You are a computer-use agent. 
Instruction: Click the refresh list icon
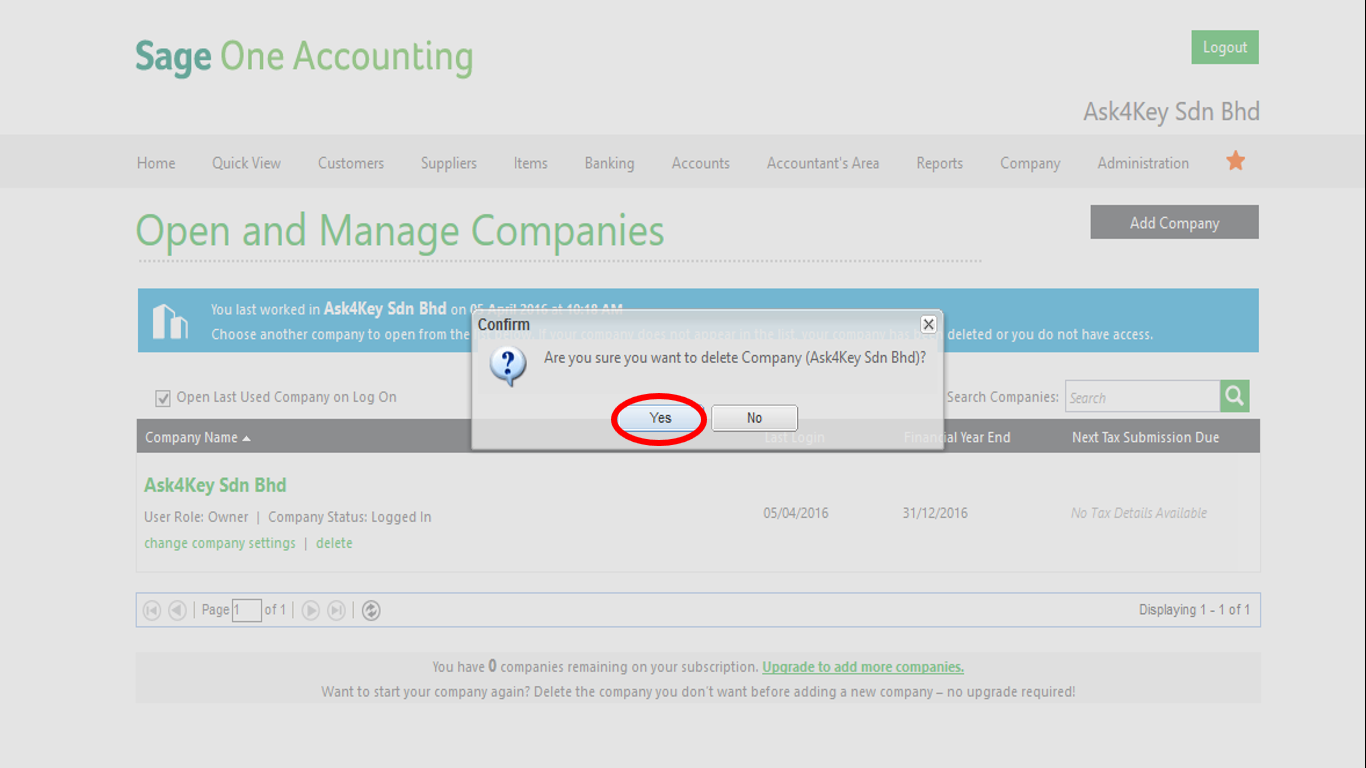371,610
